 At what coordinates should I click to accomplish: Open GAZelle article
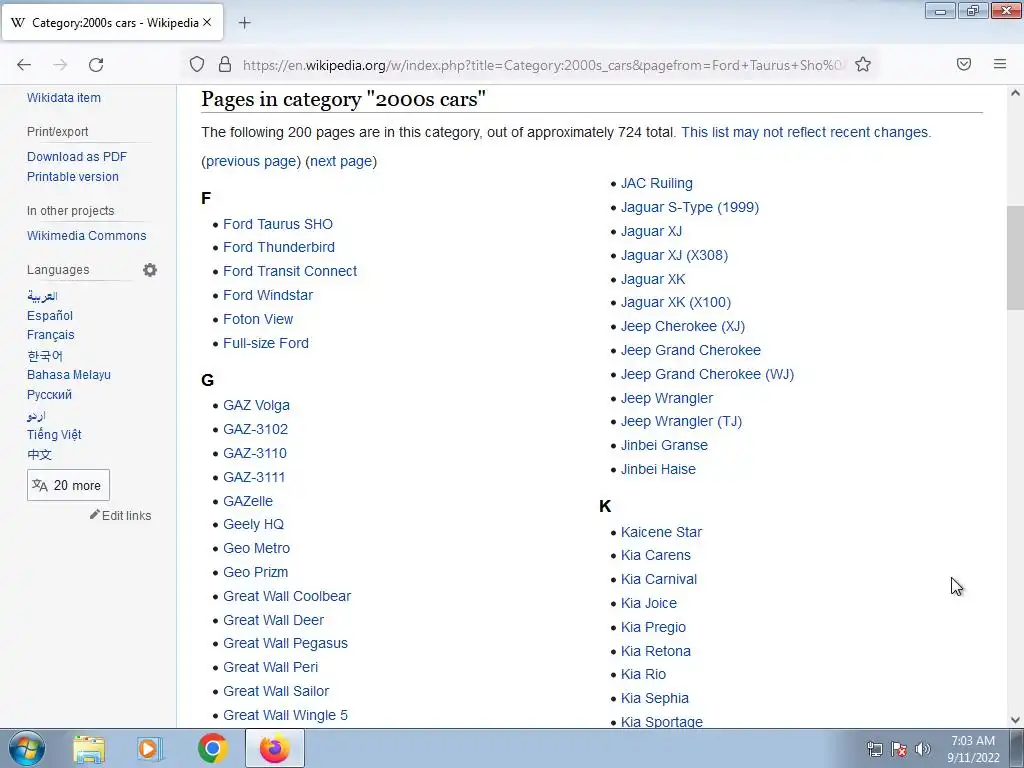(248, 501)
